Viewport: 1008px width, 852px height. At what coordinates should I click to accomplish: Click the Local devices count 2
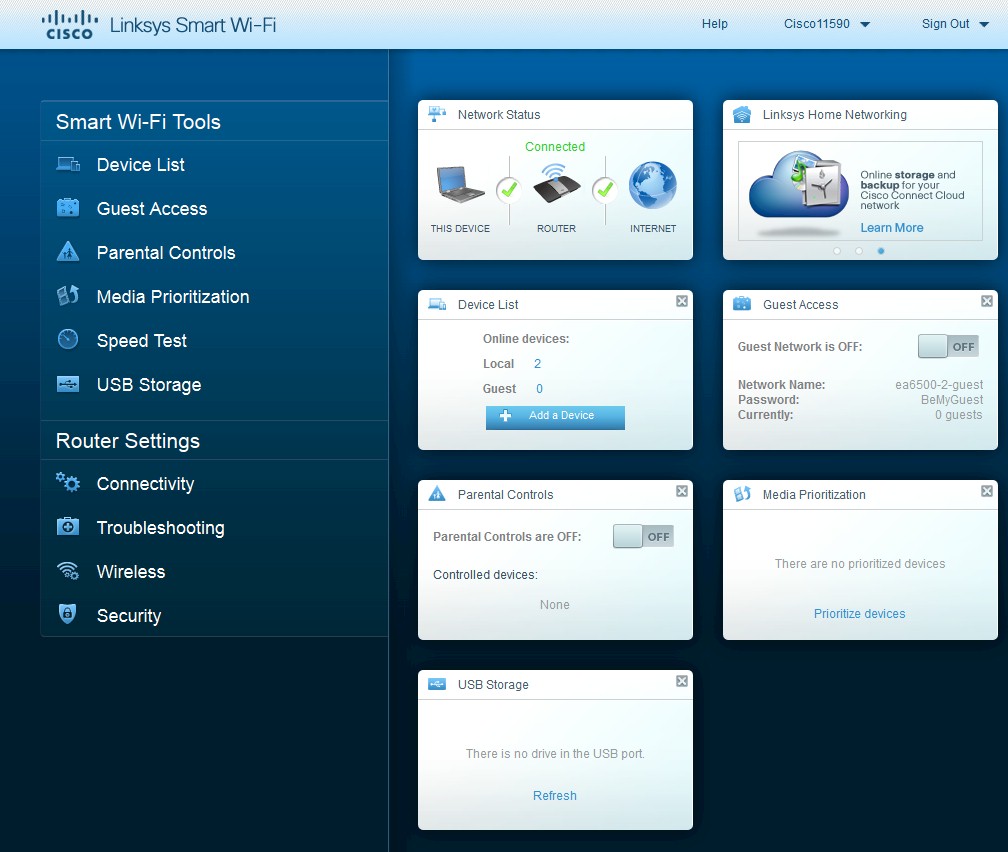(x=537, y=363)
